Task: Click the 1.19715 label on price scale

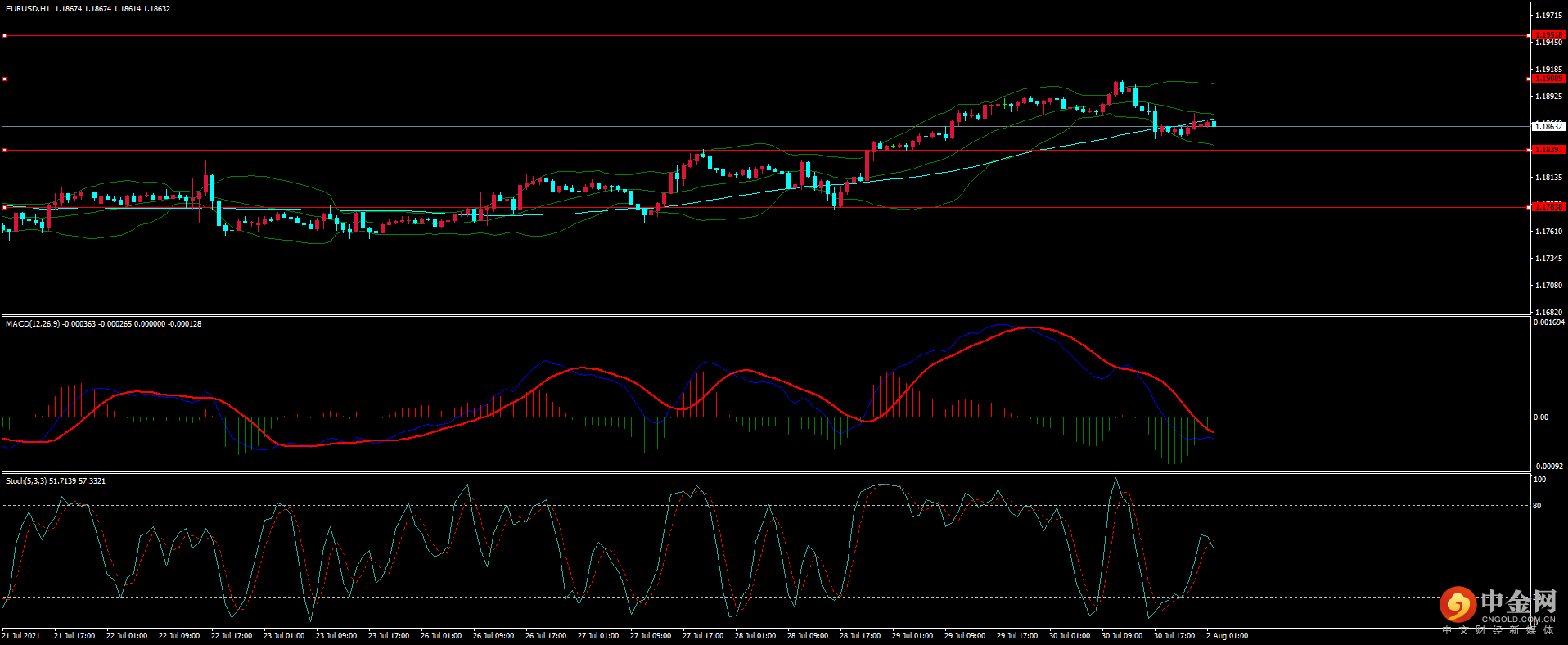Action: click(x=1548, y=16)
